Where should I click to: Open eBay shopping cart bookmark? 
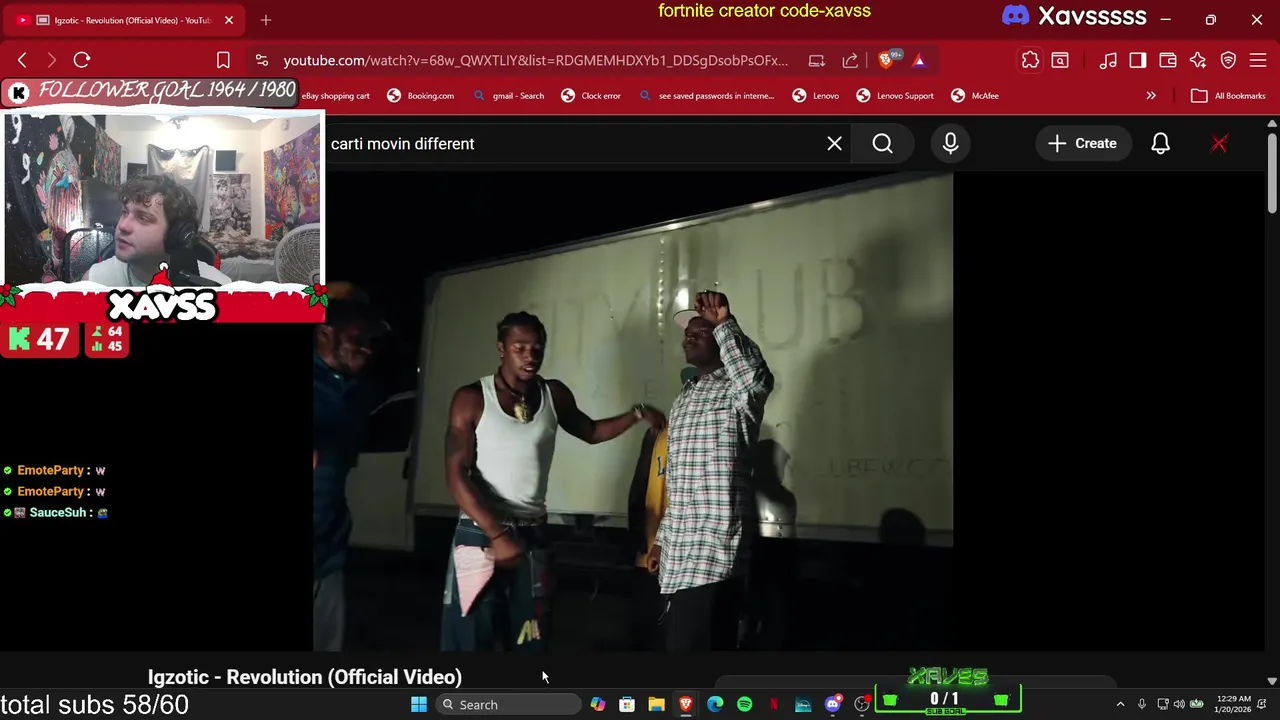point(336,96)
